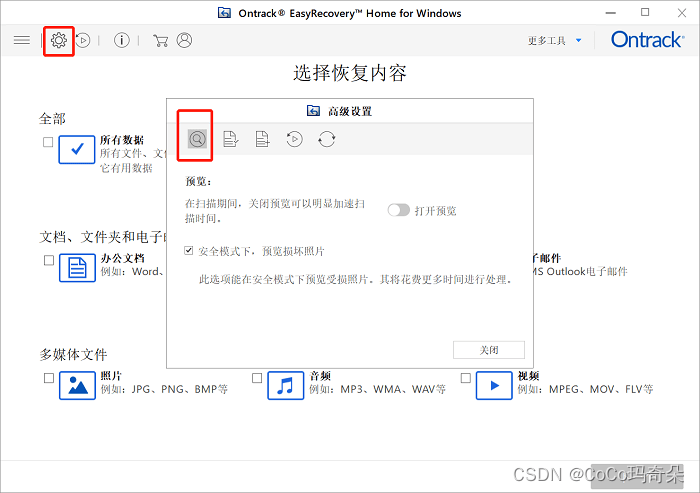The height and width of the screenshot is (493, 700).
Task: Open the add file type settings icon
Action: coord(262,139)
